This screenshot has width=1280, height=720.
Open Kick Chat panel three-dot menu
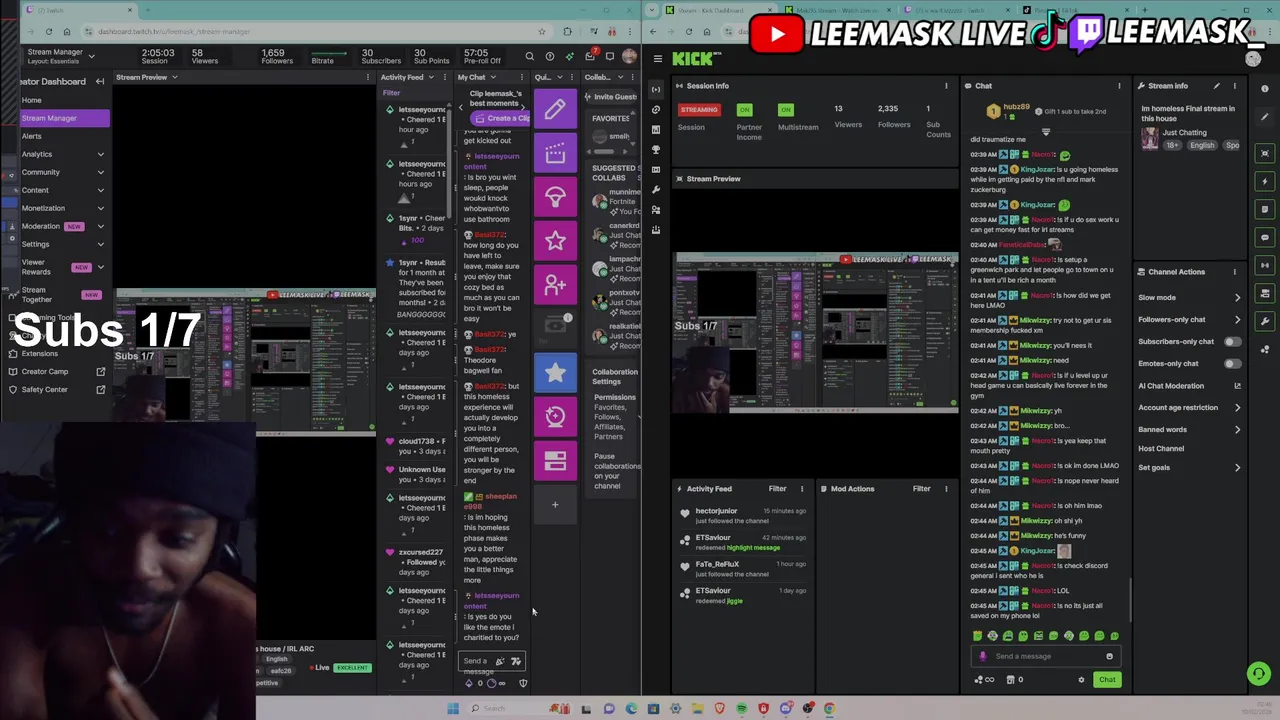pyautogui.click(x=1119, y=86)
